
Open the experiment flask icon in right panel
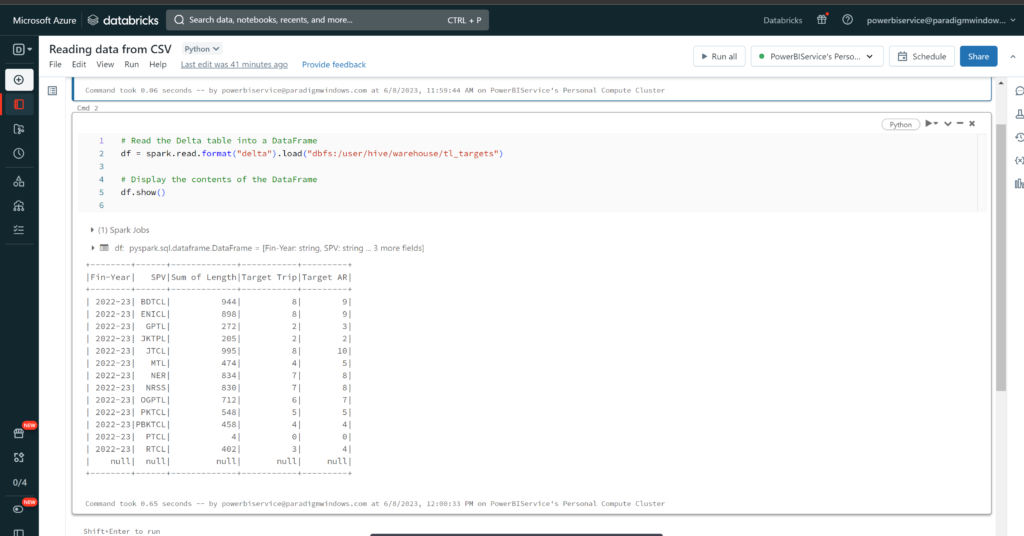click(x=1019, y=114)
